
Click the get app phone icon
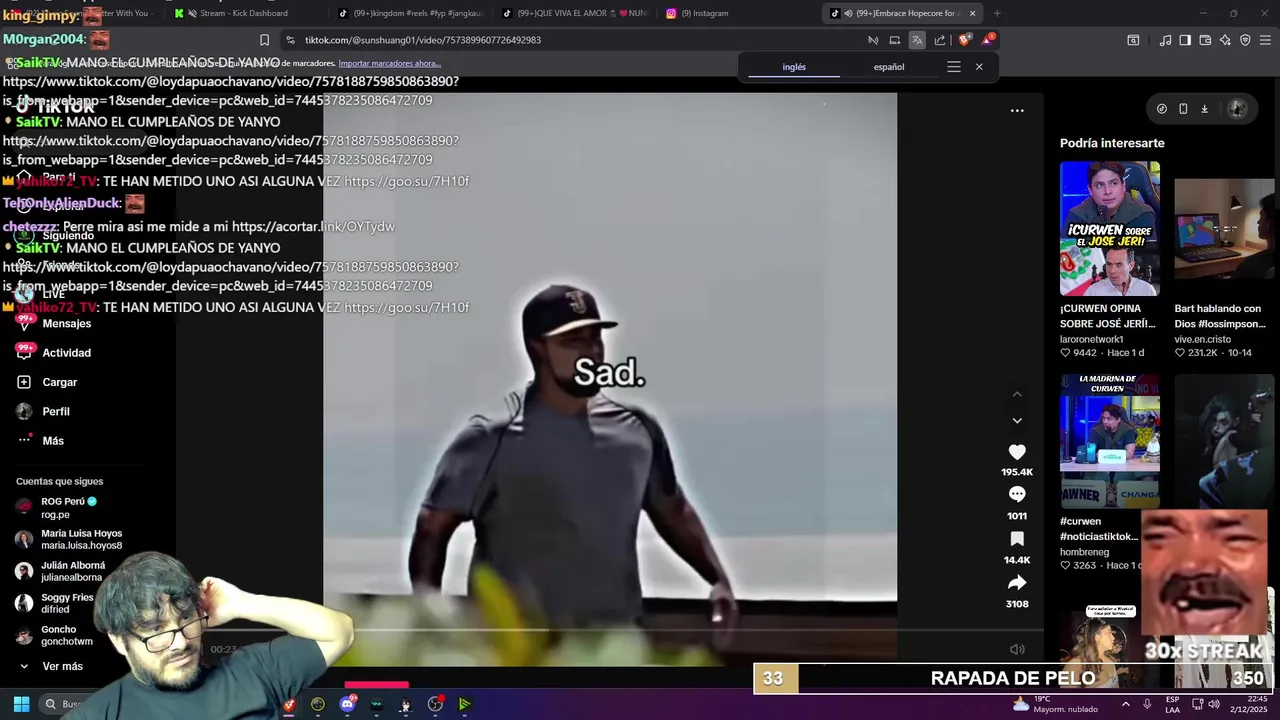(1183, 109)
